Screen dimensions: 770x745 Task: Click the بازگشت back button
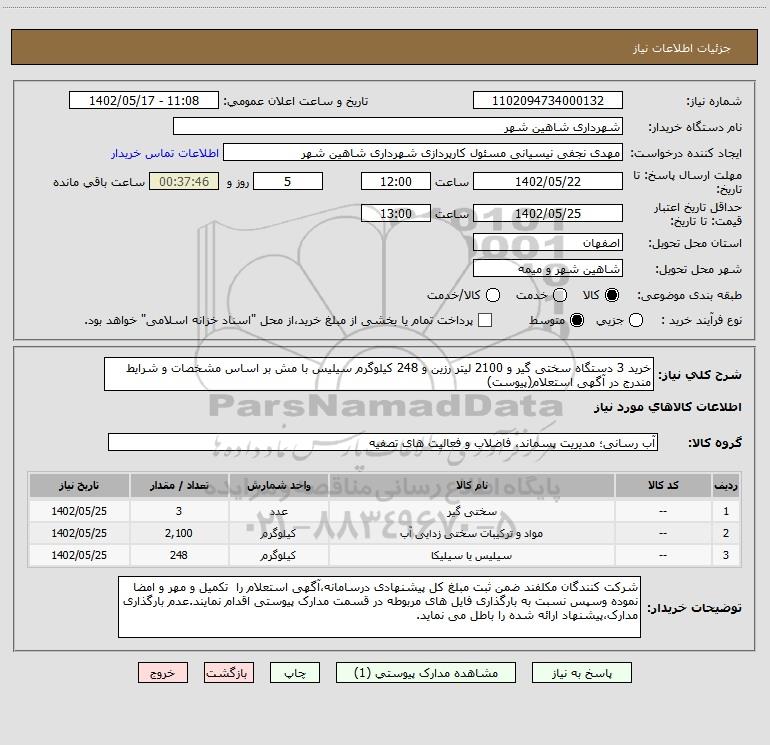[x=229, y=673]
